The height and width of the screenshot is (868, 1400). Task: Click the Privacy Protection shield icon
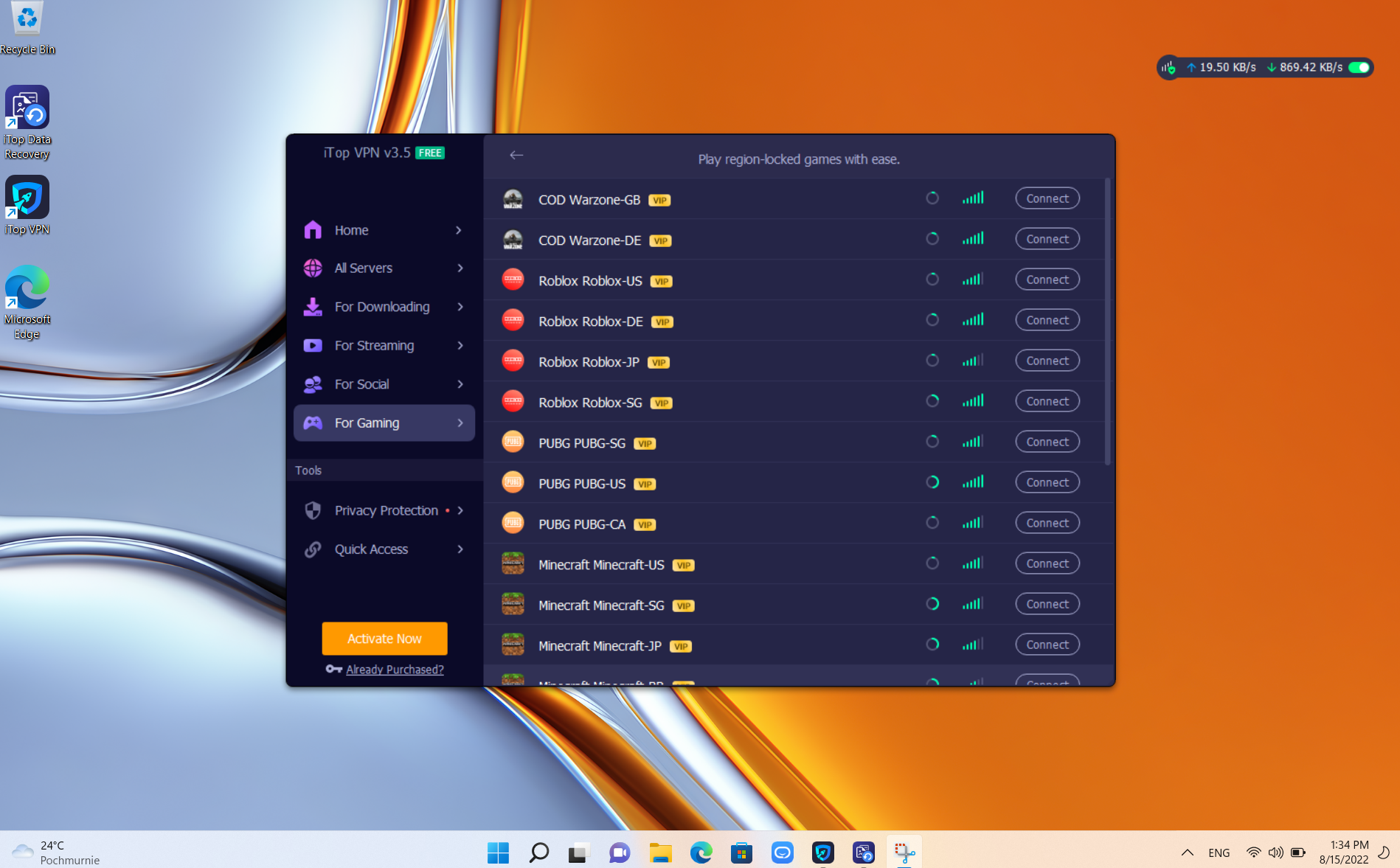point(313,510)
